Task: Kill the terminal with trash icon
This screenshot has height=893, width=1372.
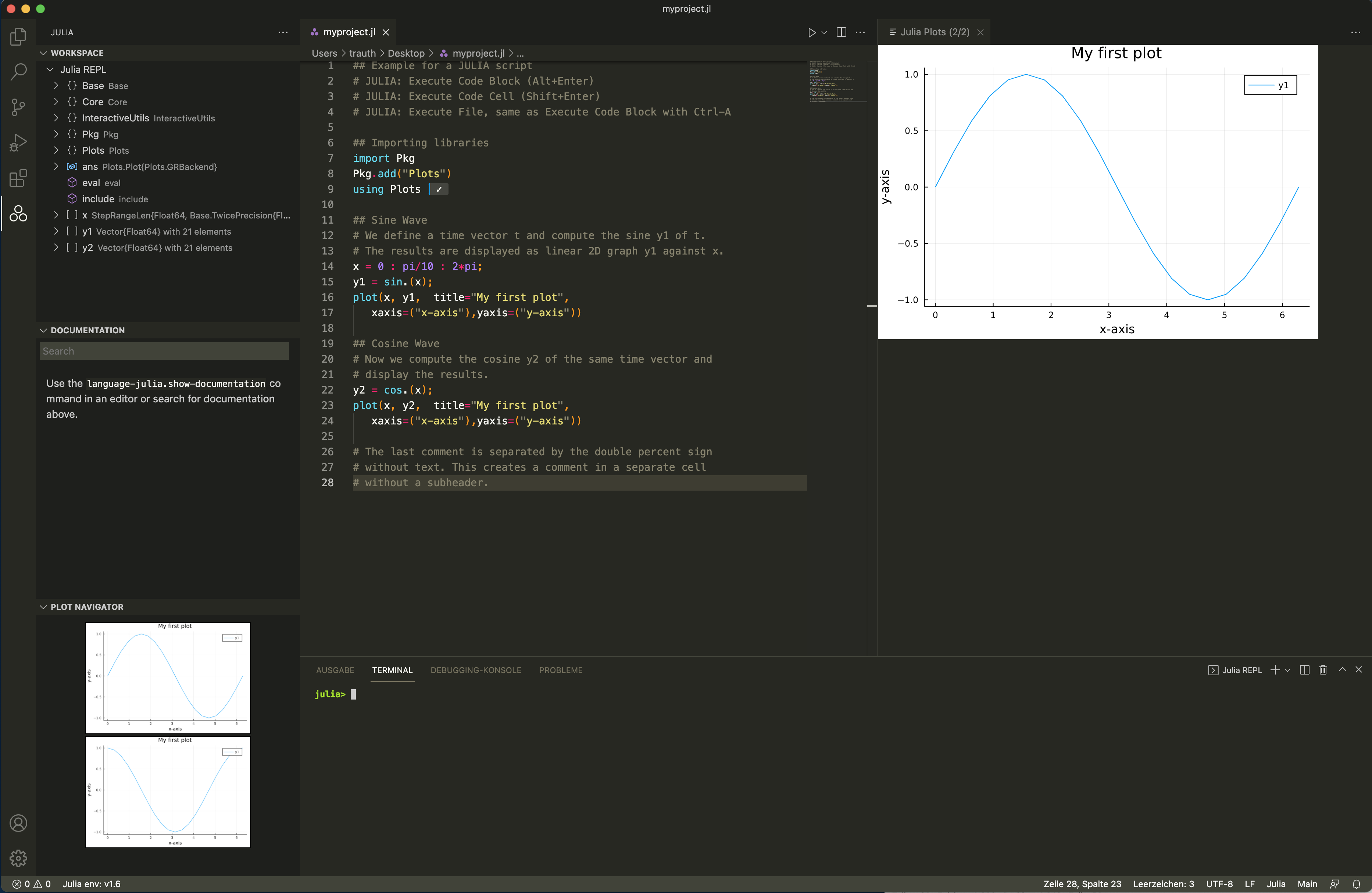Action: coord(1323,670)
